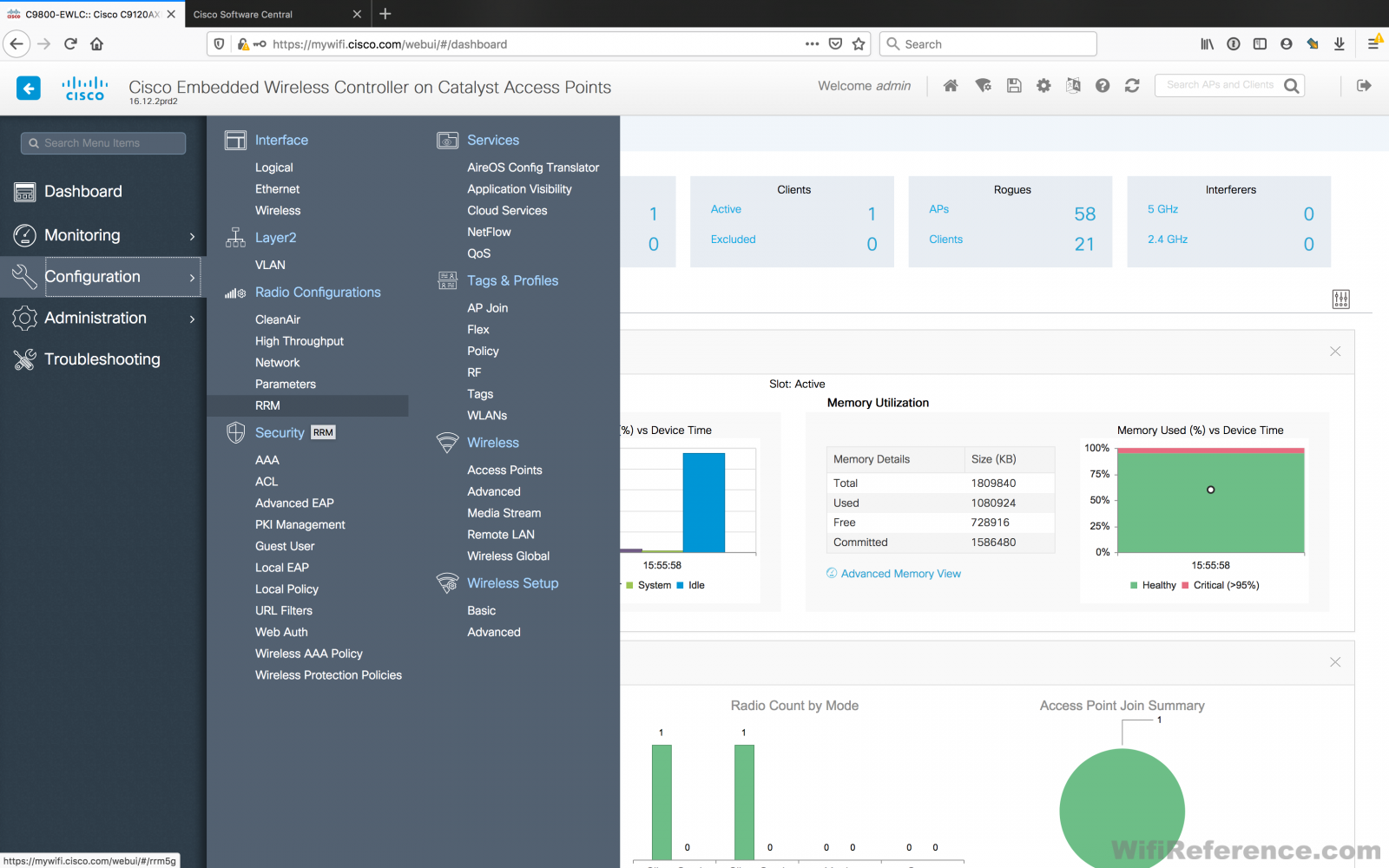Click magnifier in Search APs and Clients
Viewport: 1389px width, 868px height.
[1292, 85]
